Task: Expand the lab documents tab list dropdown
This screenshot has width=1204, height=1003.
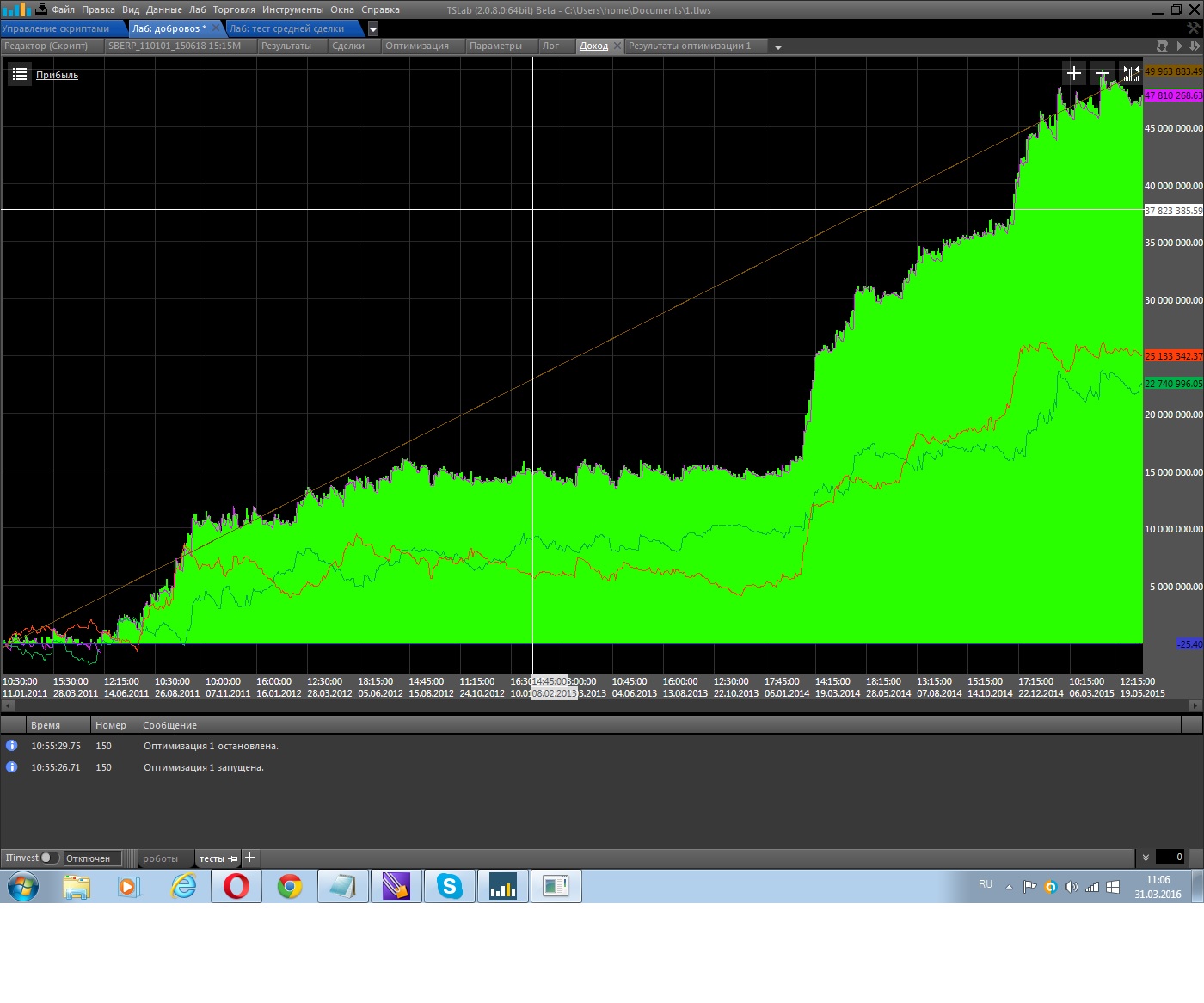Action: click(373, 29)
